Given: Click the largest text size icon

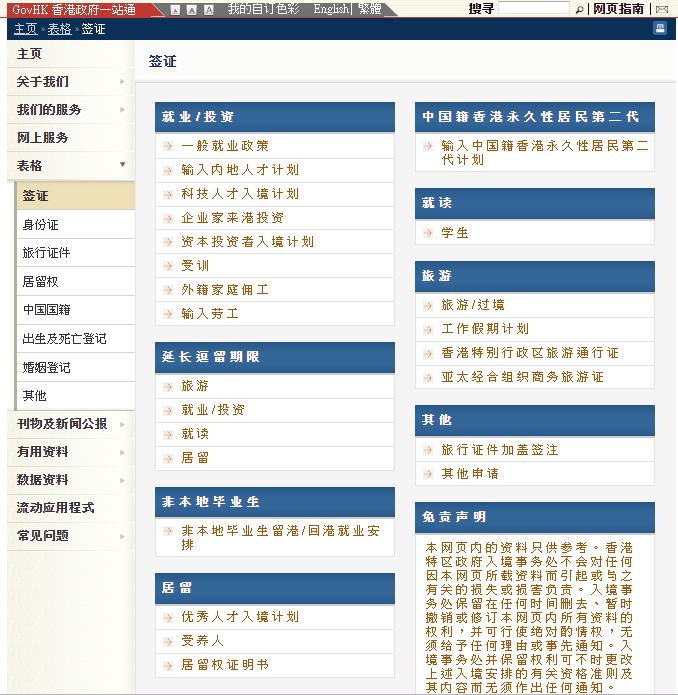Looking at the screenshot, I should coord(209,10).
